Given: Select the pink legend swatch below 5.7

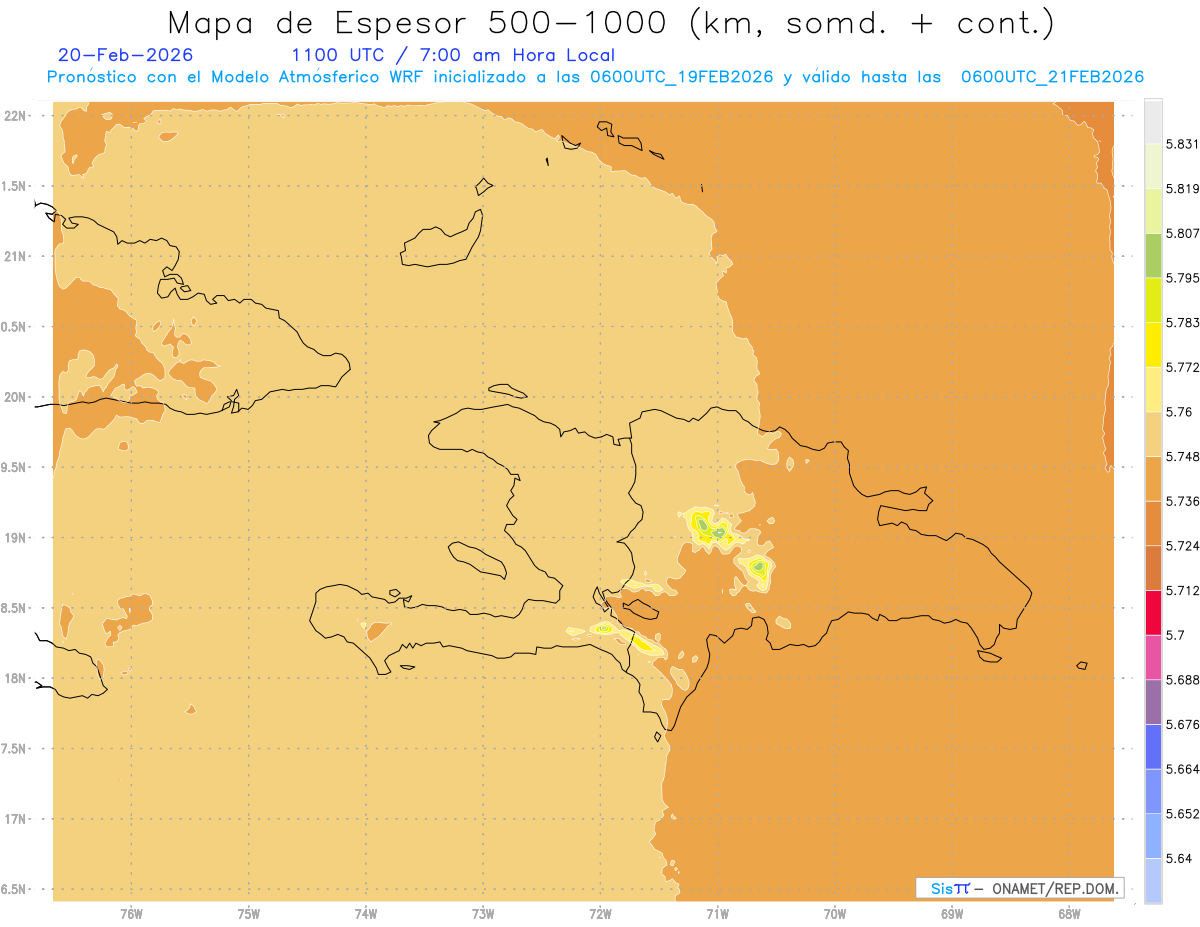Looking at the screenshot, I should tap(1153, 657).
